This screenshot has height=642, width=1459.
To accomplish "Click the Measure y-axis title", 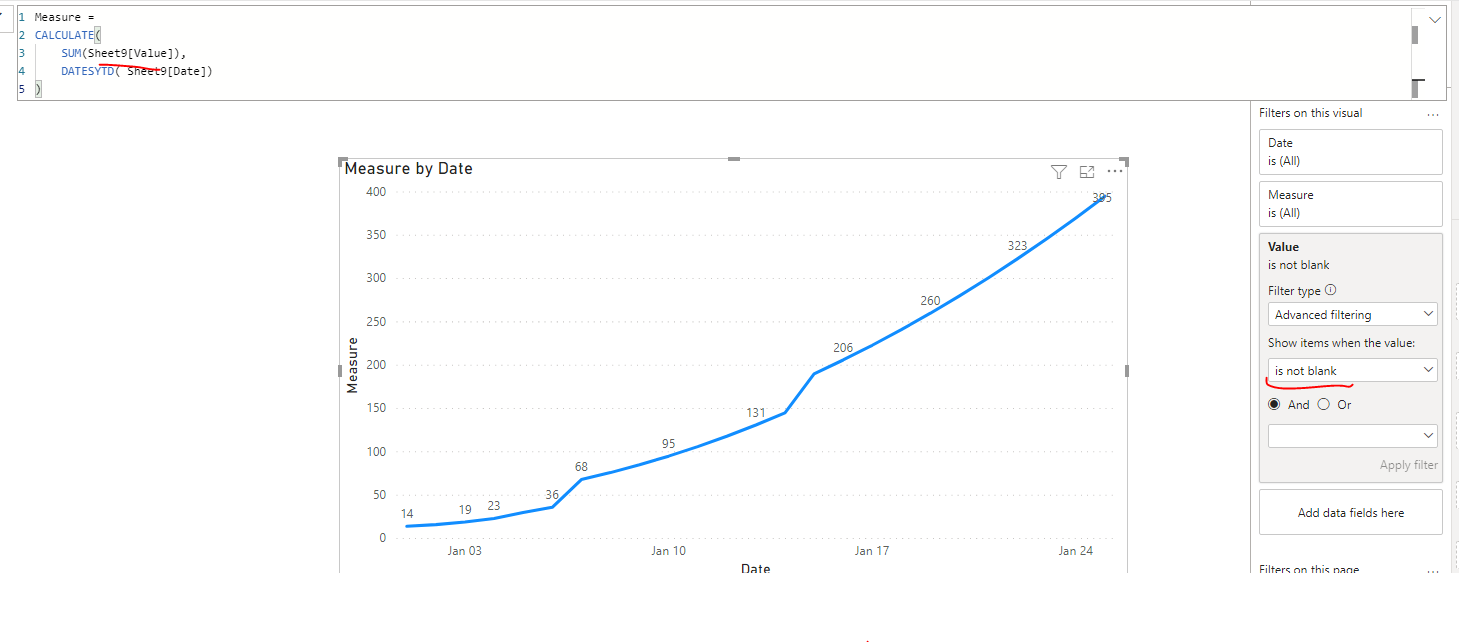I will tap(352, 365).
